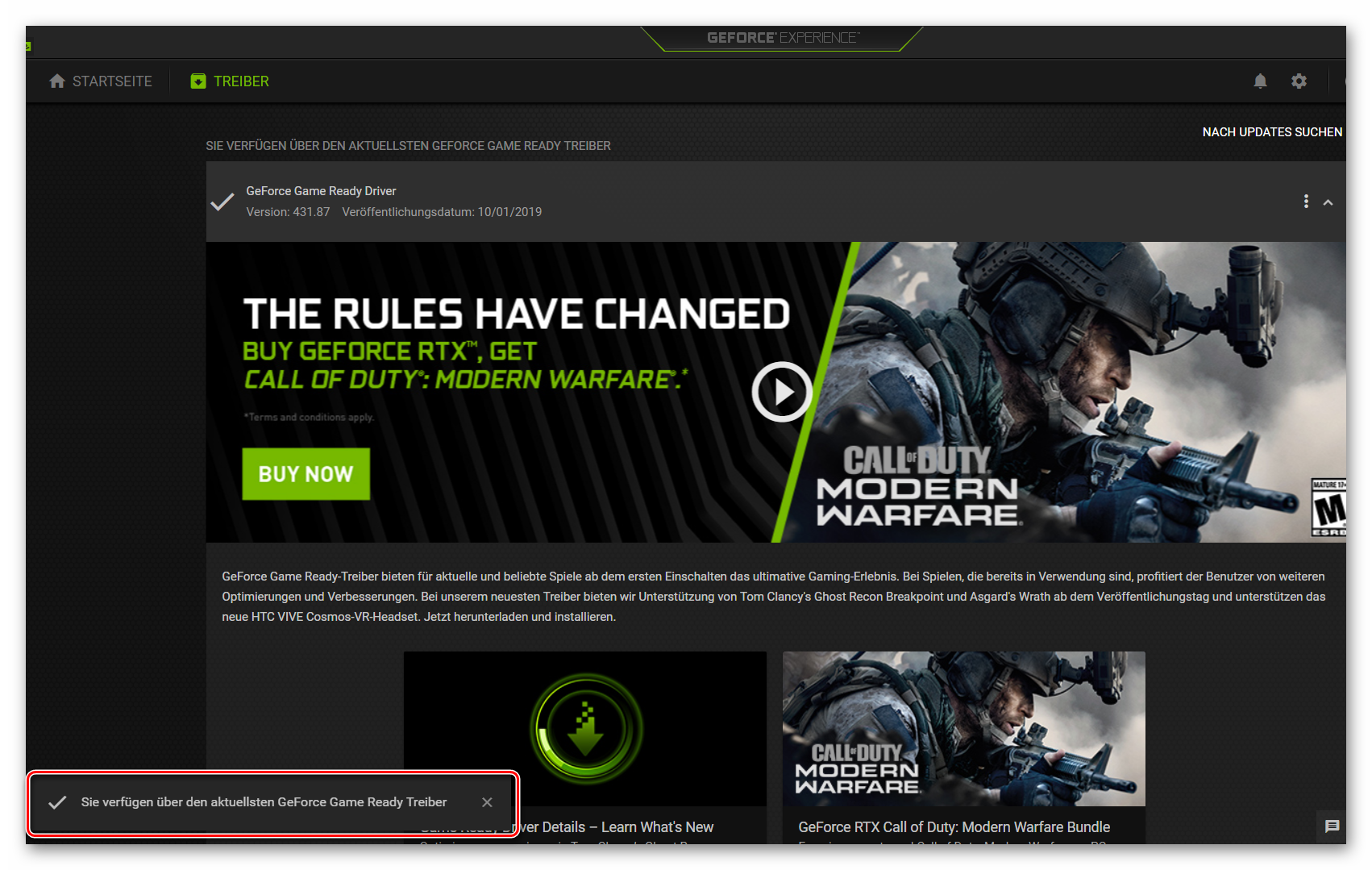Screen dimensions: 1372x870
Task: Open notifications bell icon
Action: tap(1261, 81)
